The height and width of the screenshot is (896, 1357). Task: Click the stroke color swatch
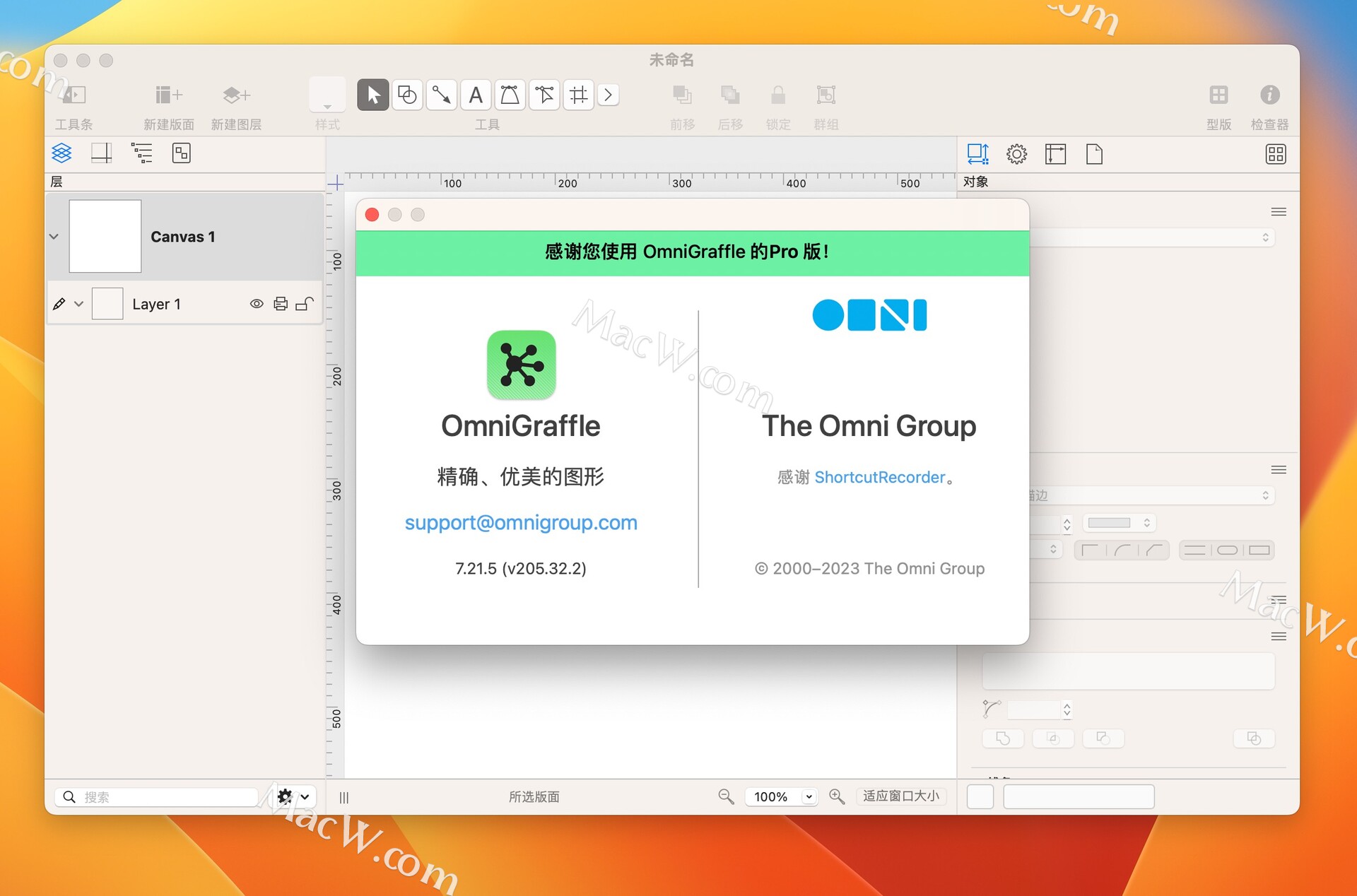coord(1110,523)
